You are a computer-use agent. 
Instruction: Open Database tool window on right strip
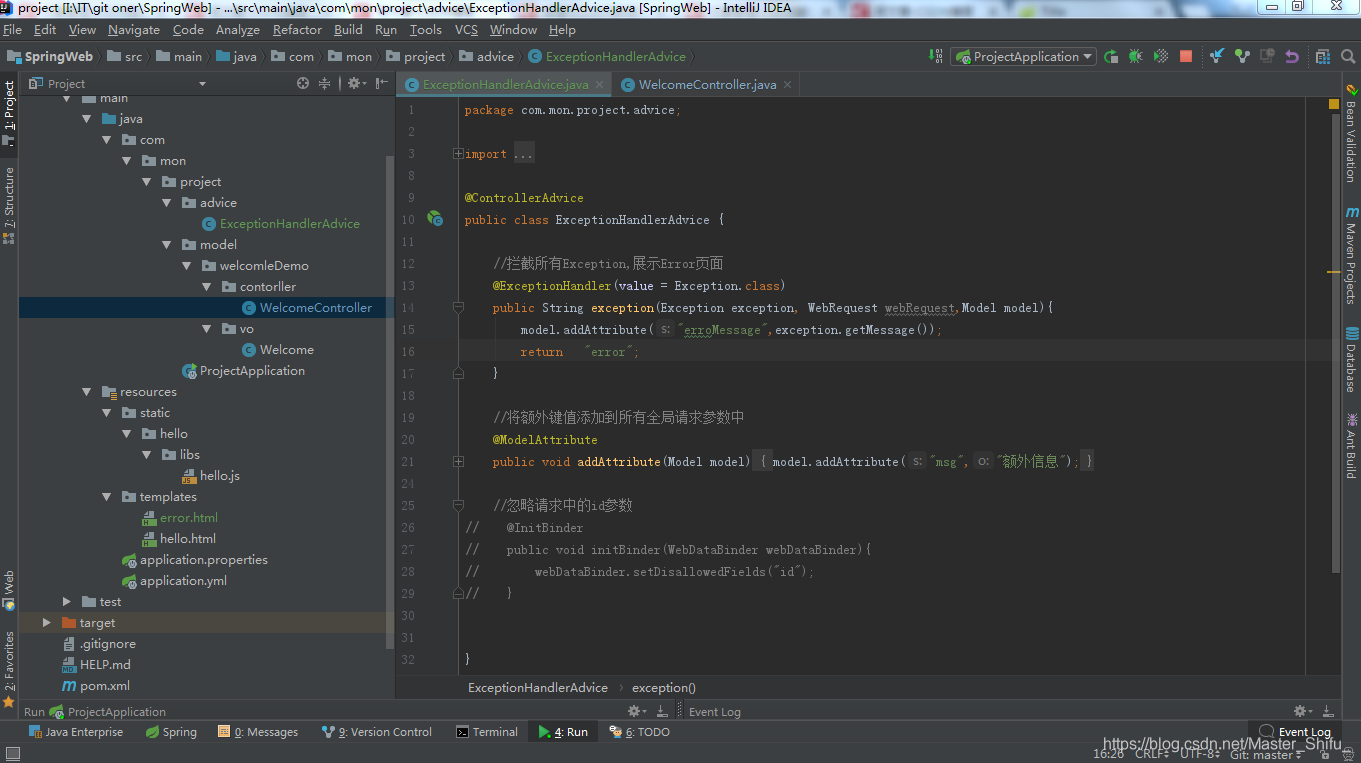(1351, 359)
